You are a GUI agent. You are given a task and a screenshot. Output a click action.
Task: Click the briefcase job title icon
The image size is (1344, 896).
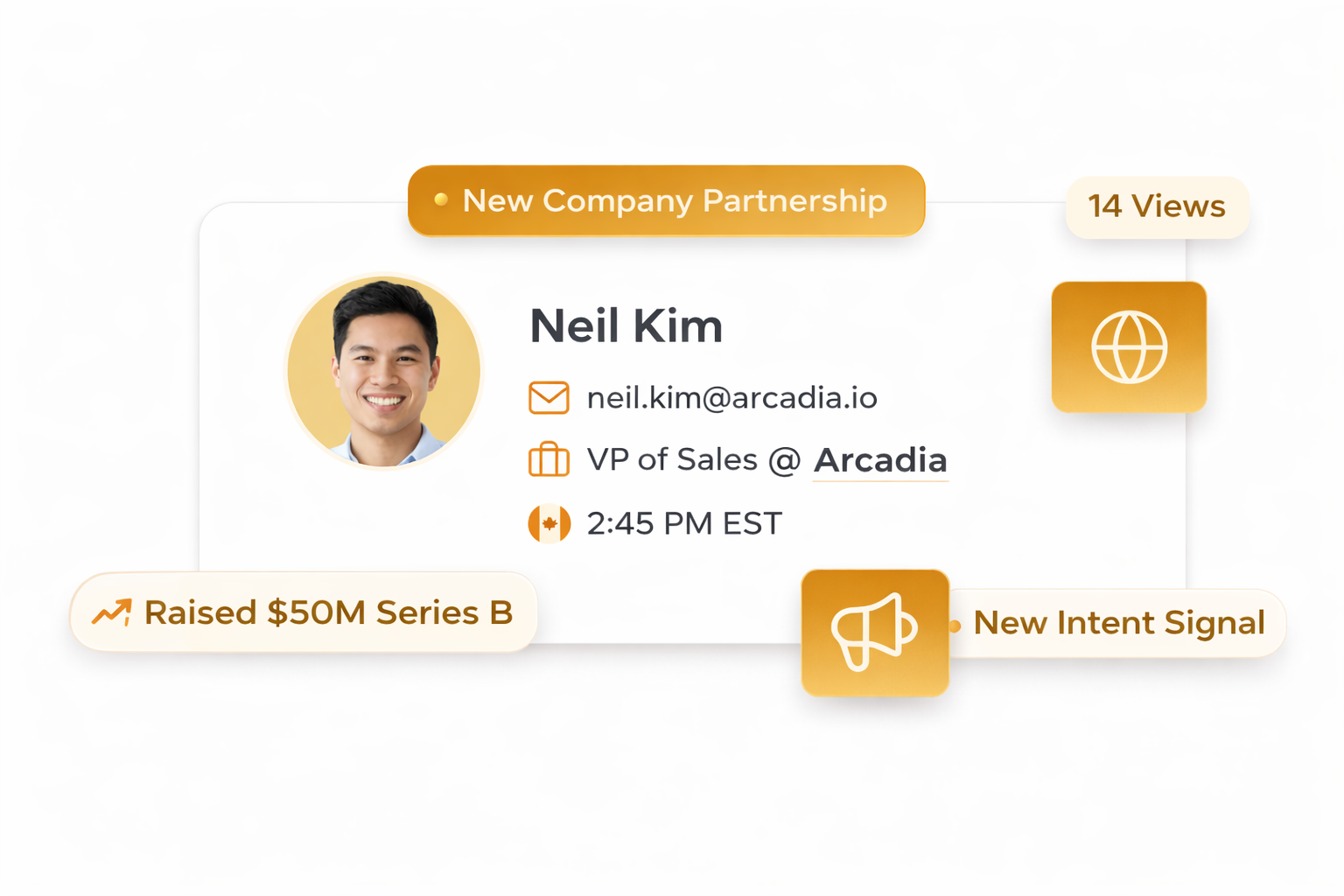tap(549, 459)
